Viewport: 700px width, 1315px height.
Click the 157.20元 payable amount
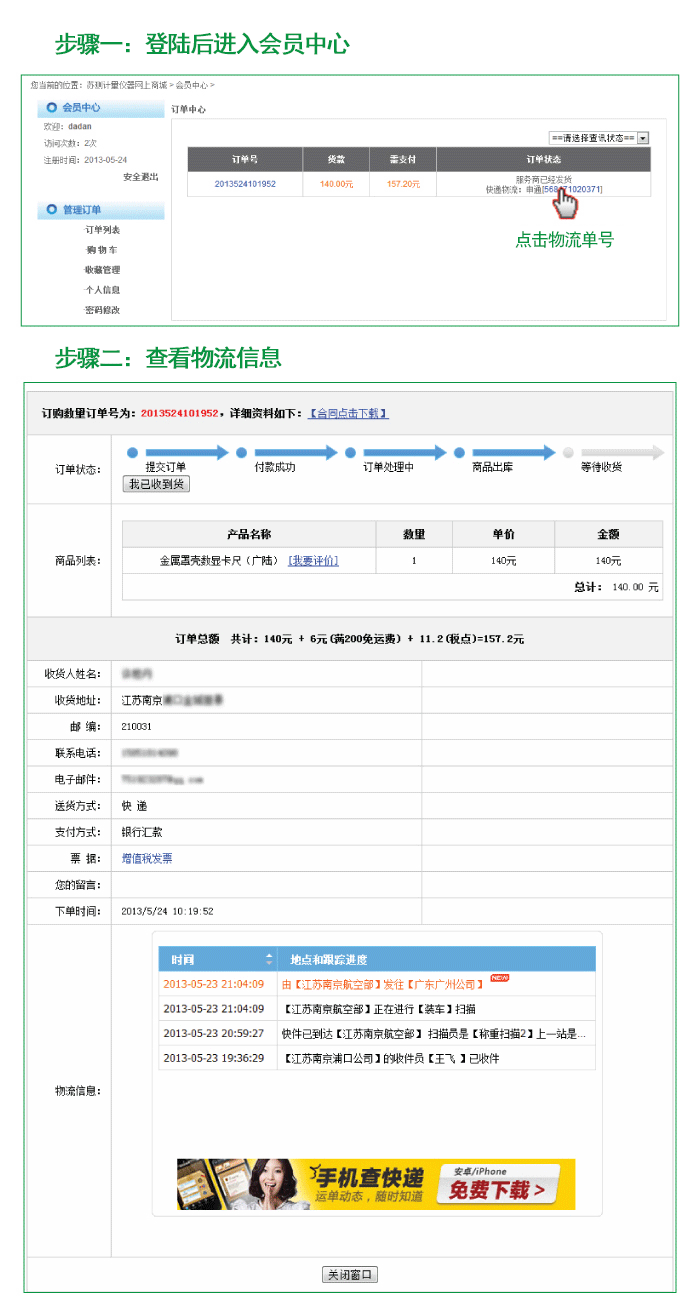(x=403, y=184)
